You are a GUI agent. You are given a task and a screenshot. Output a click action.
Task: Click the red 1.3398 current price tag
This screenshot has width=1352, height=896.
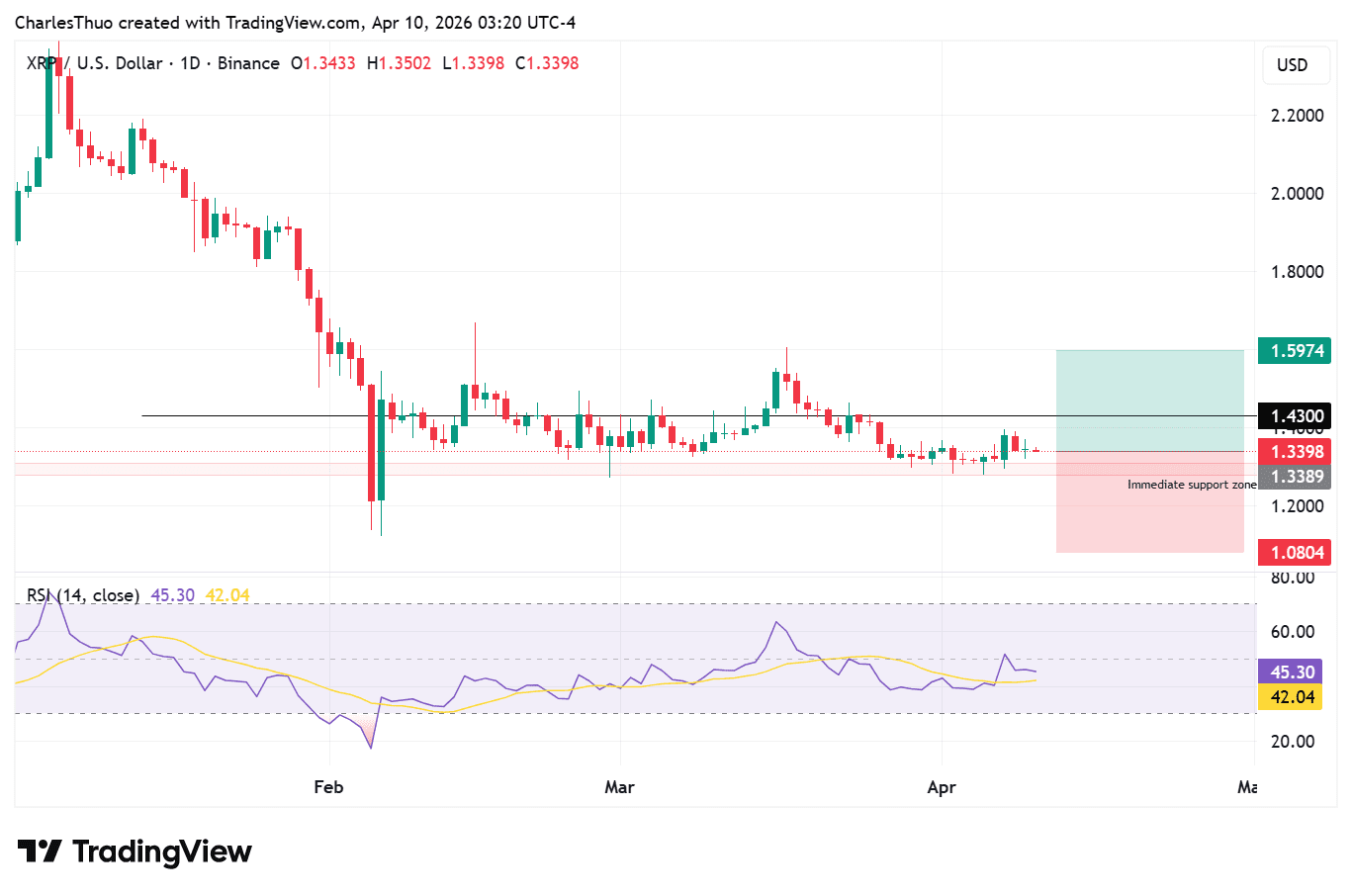click(1295, 450)
